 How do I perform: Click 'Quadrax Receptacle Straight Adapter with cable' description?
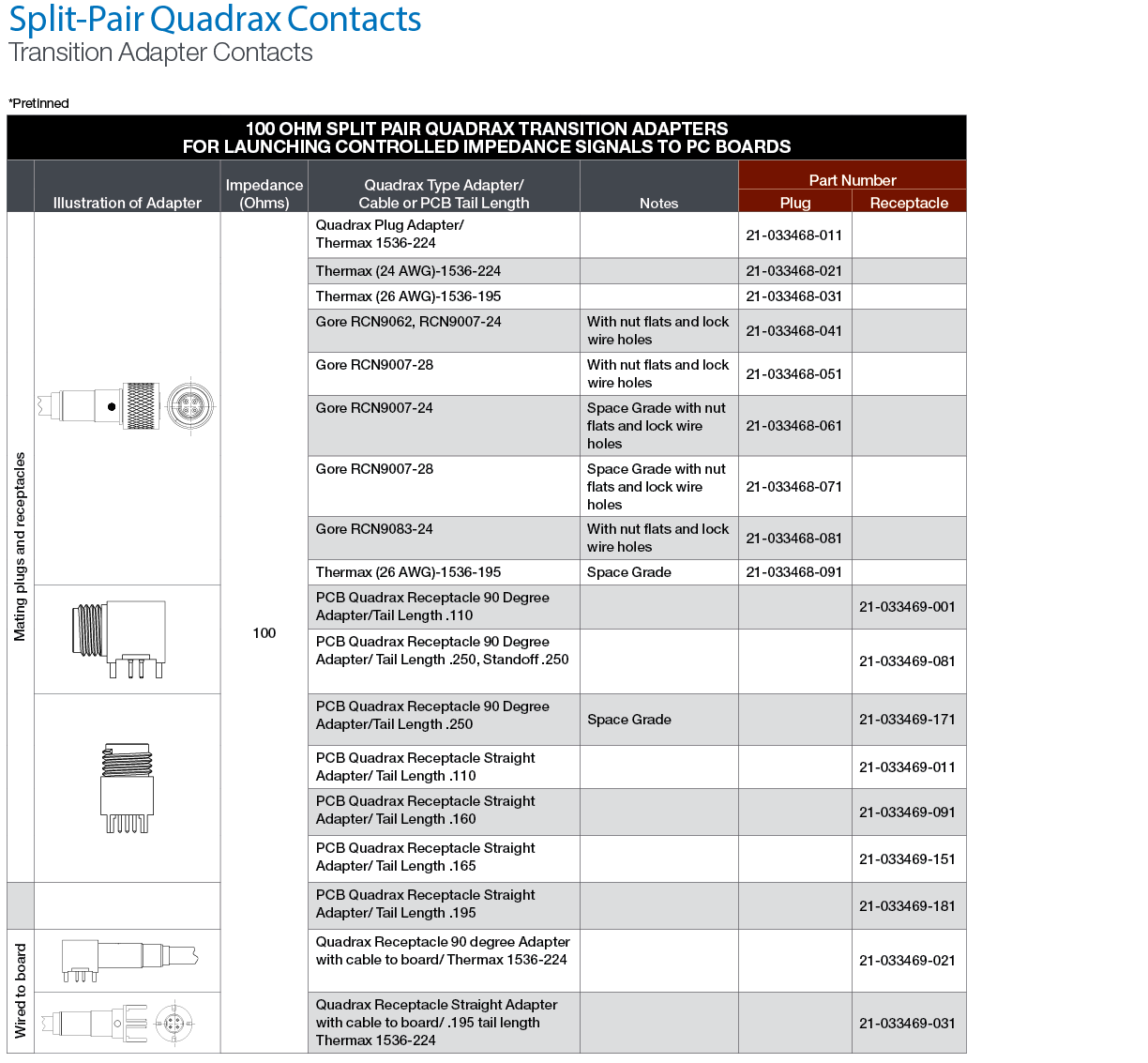click(x=436, y=1023)
